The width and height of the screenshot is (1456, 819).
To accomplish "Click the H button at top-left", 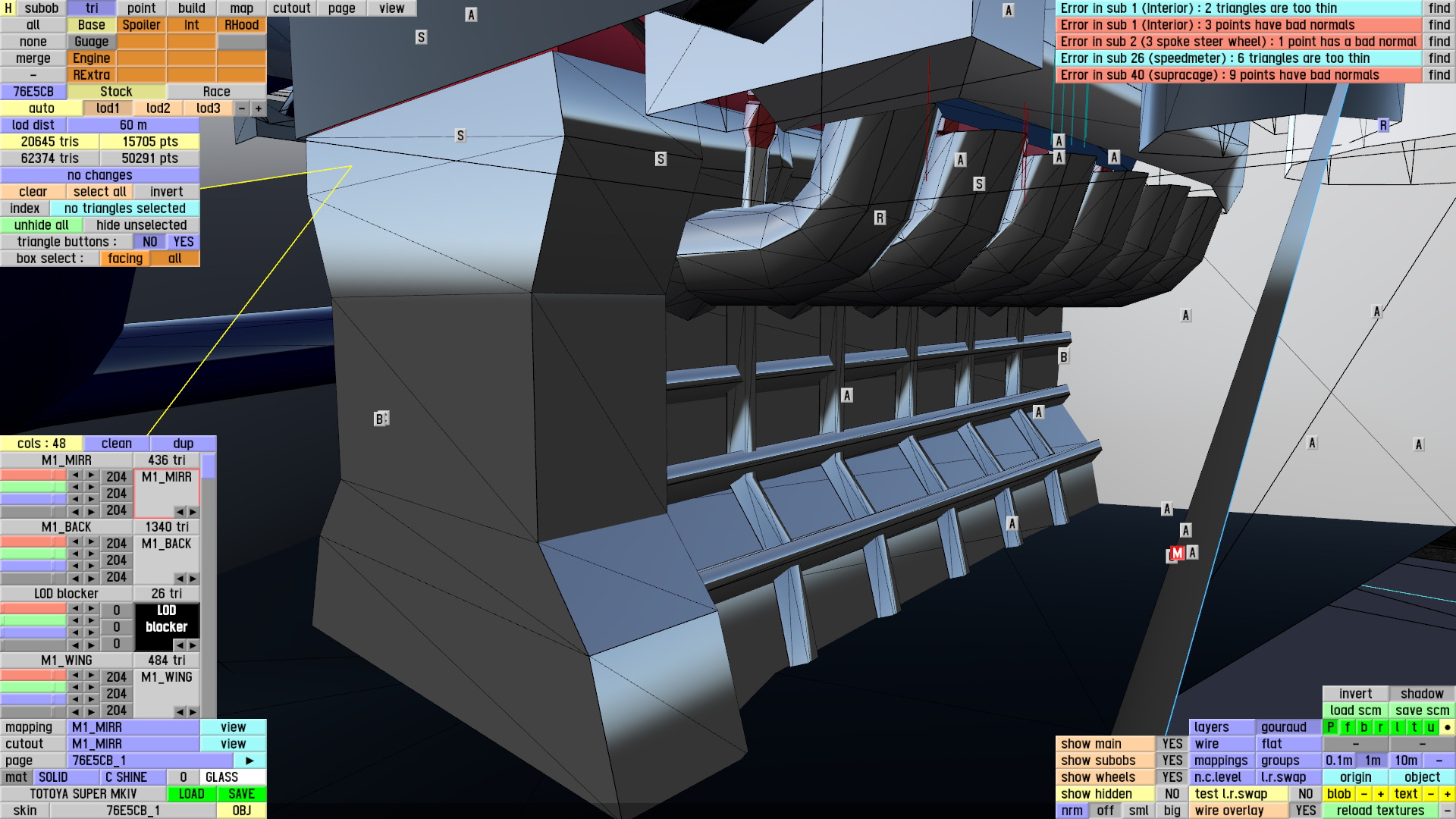I will pos(8,8).
